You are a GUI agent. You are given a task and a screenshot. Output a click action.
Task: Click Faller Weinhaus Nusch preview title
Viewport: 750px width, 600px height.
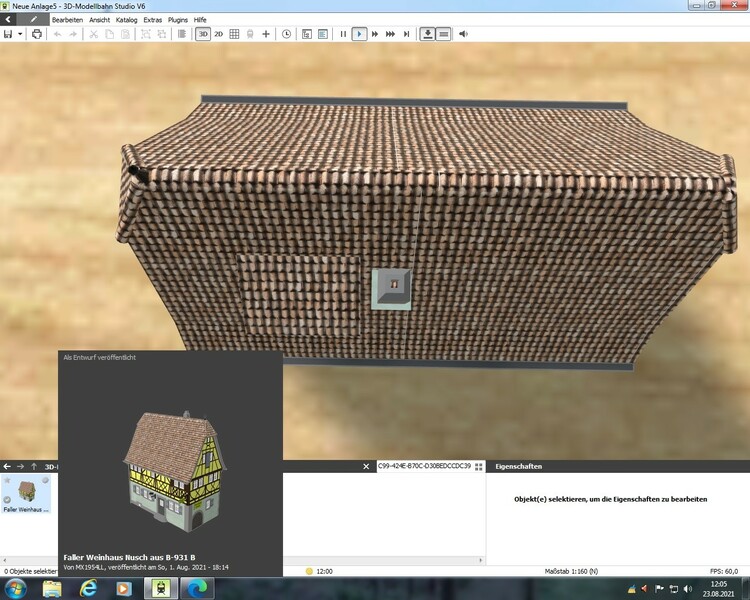129,557
